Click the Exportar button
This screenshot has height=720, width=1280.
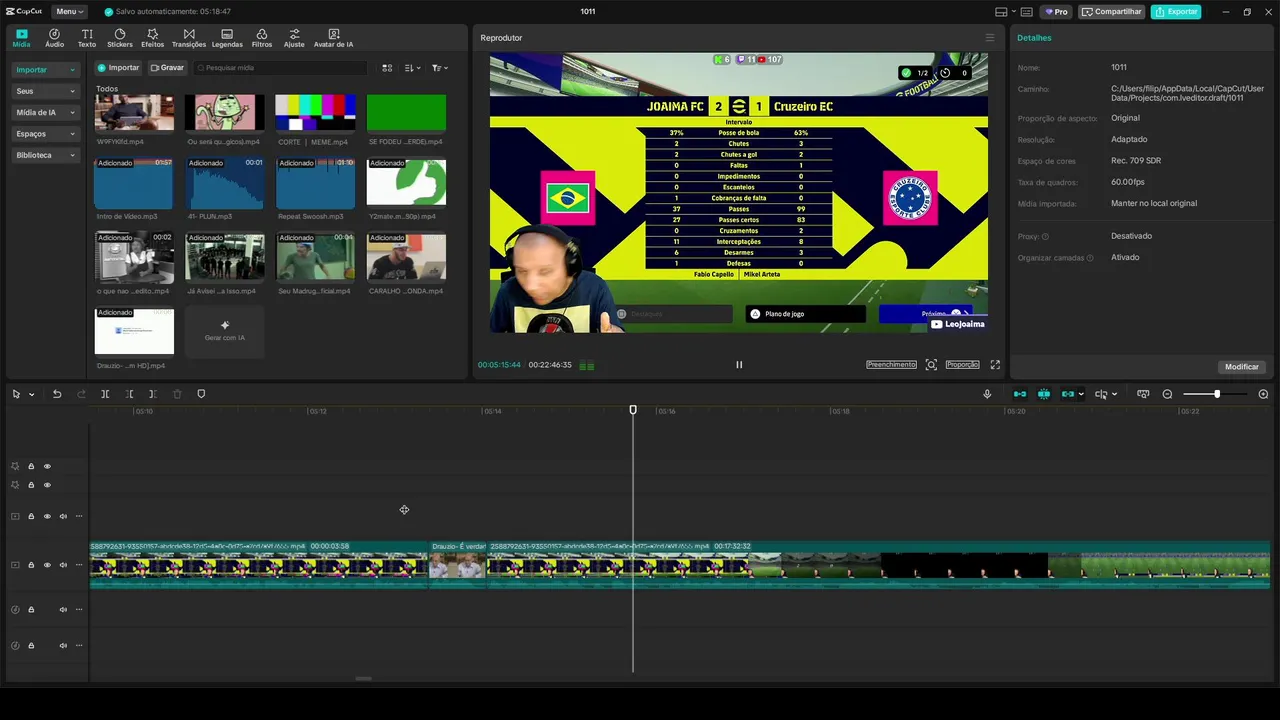point(1176,12)
